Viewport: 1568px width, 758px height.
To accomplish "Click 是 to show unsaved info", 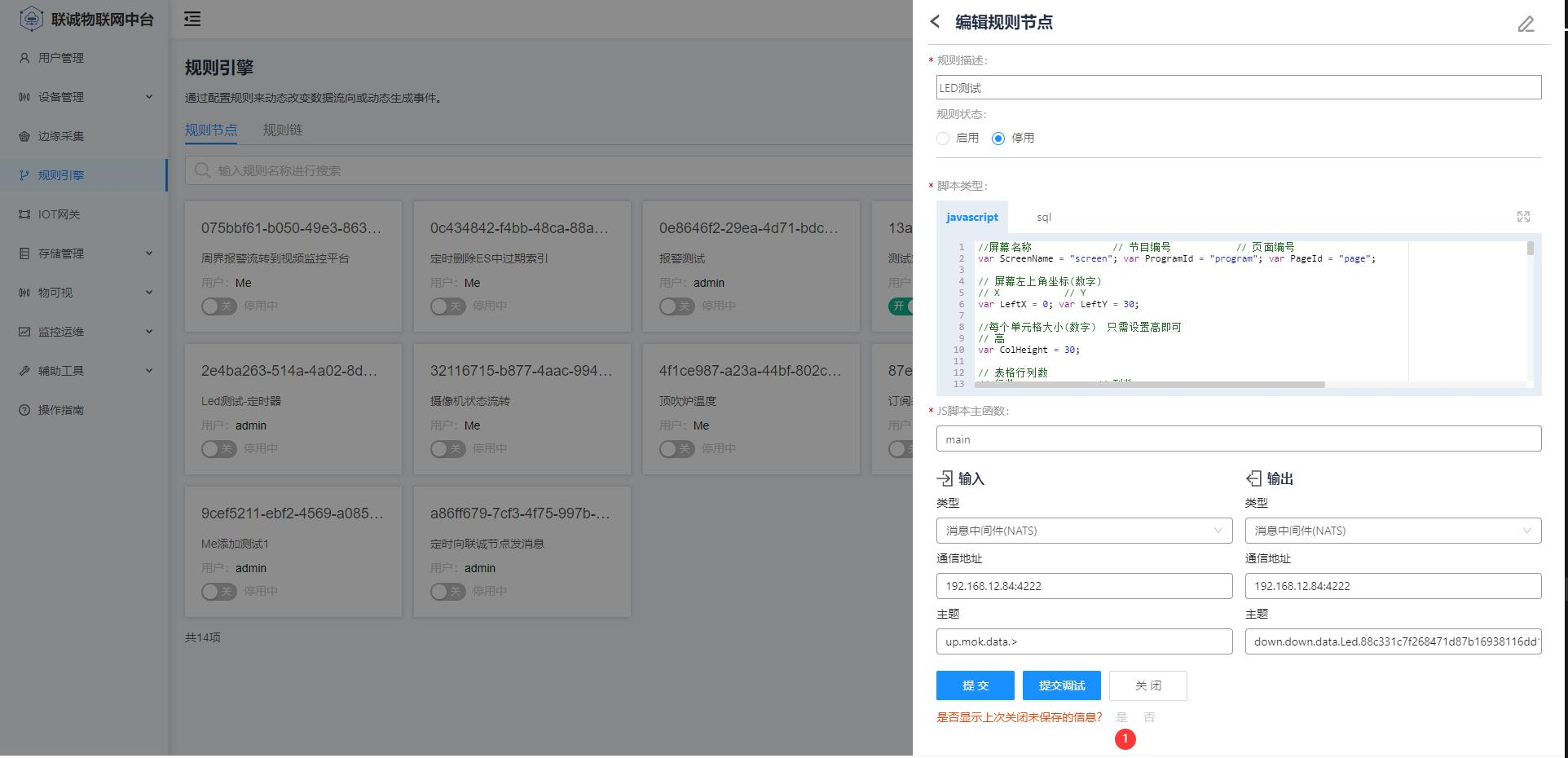I will point(1121,717).
